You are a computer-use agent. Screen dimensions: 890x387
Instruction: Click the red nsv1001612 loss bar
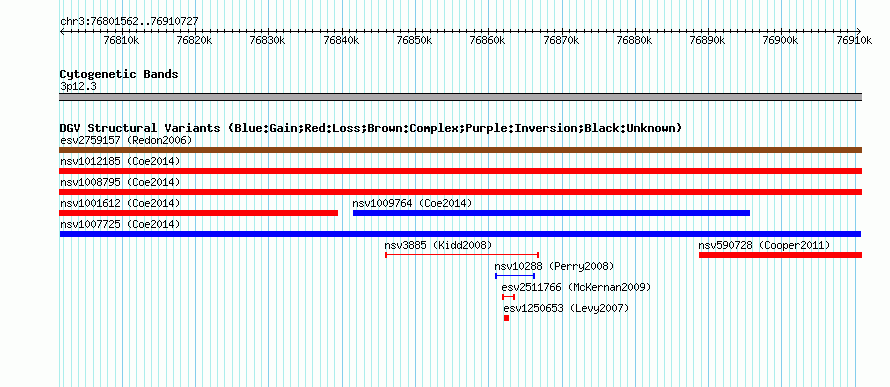point(199,213)
